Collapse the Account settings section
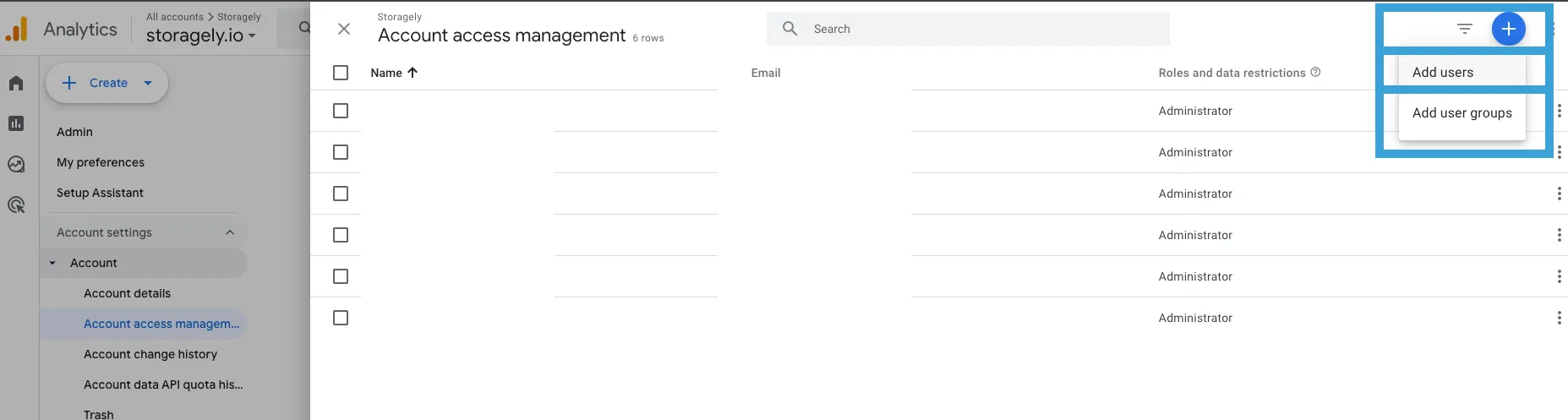1568x420 pixels. (x=230, y=232)
